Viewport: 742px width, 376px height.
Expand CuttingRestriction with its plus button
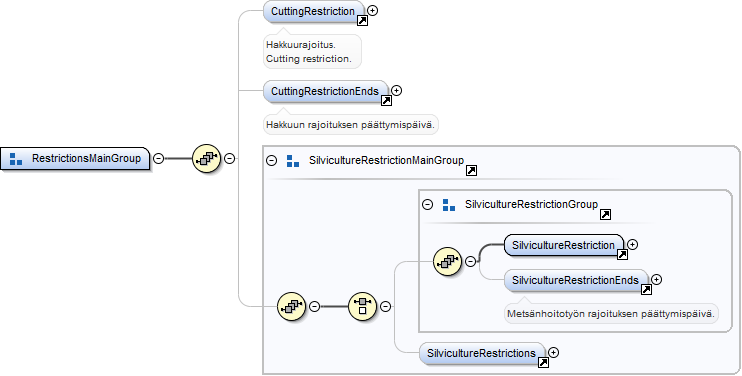(373, 10)
